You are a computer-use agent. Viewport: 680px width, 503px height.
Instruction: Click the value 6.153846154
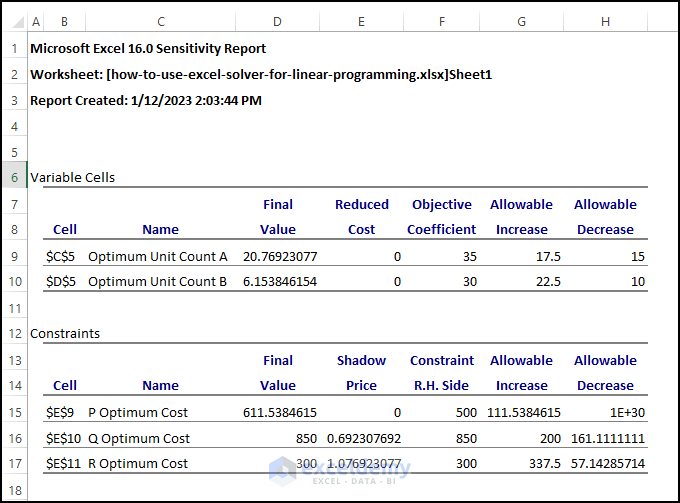pos(280,281)
